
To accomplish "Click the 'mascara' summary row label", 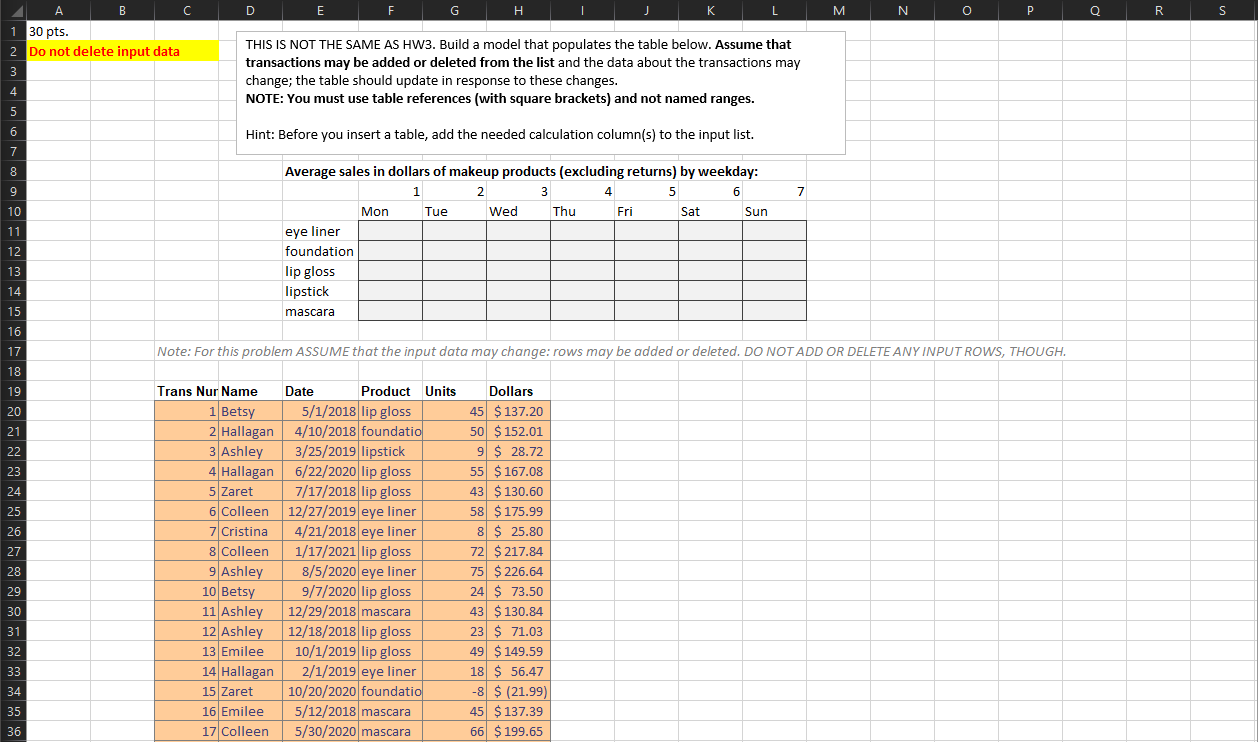I will point(320,311).
